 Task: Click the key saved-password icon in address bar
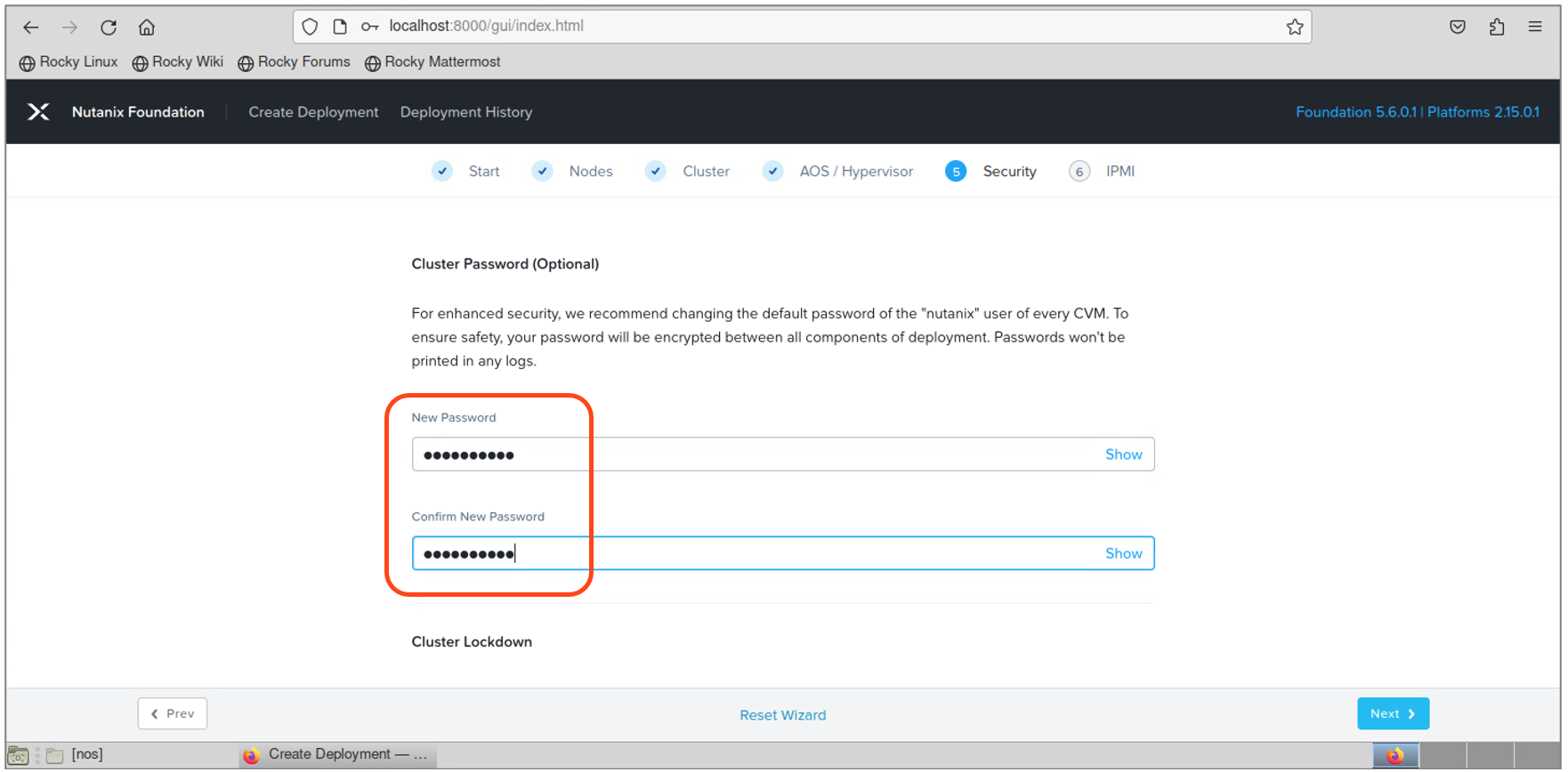point(369,27)
